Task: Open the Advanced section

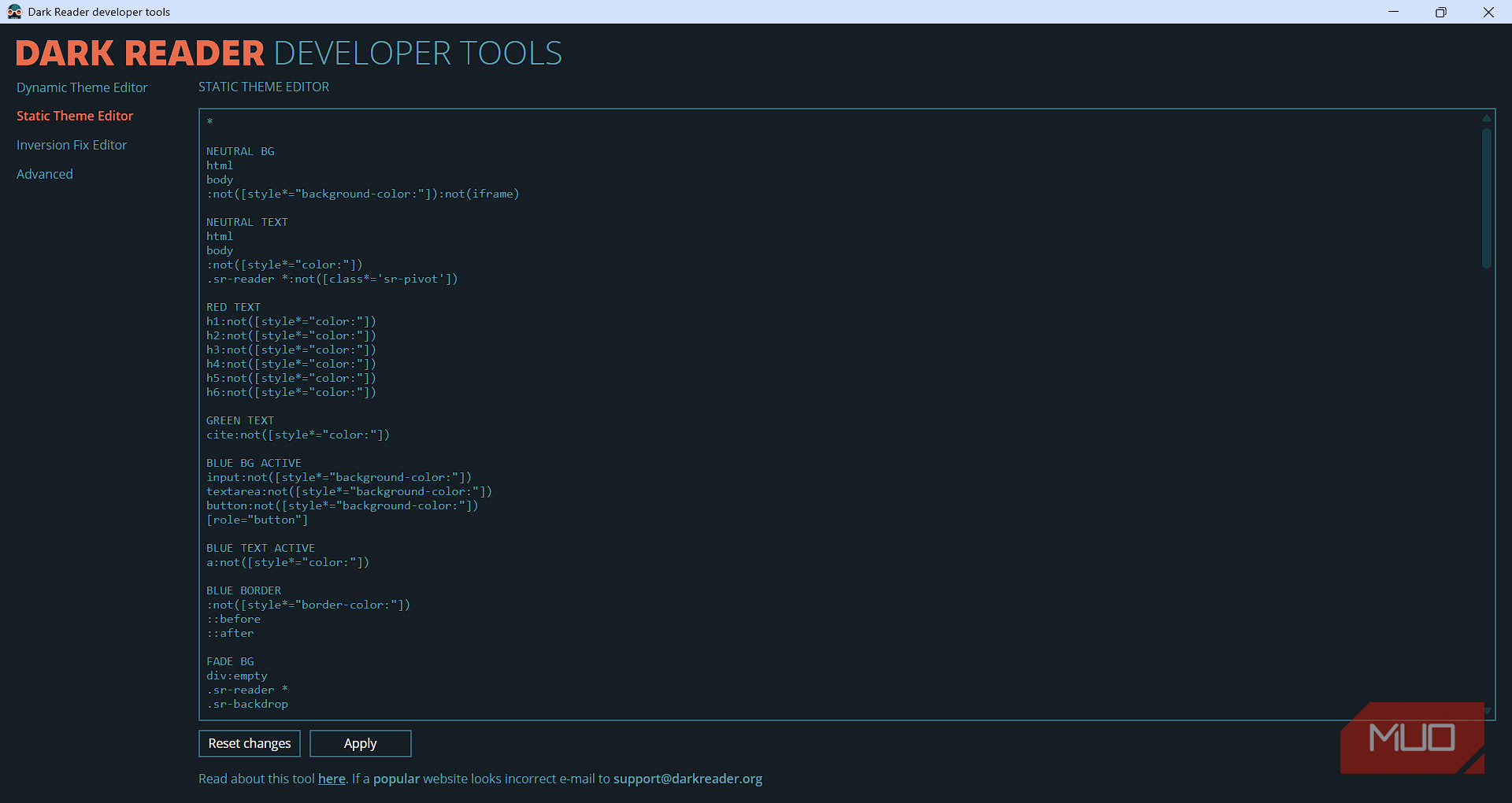Action: tap(45, 174)
